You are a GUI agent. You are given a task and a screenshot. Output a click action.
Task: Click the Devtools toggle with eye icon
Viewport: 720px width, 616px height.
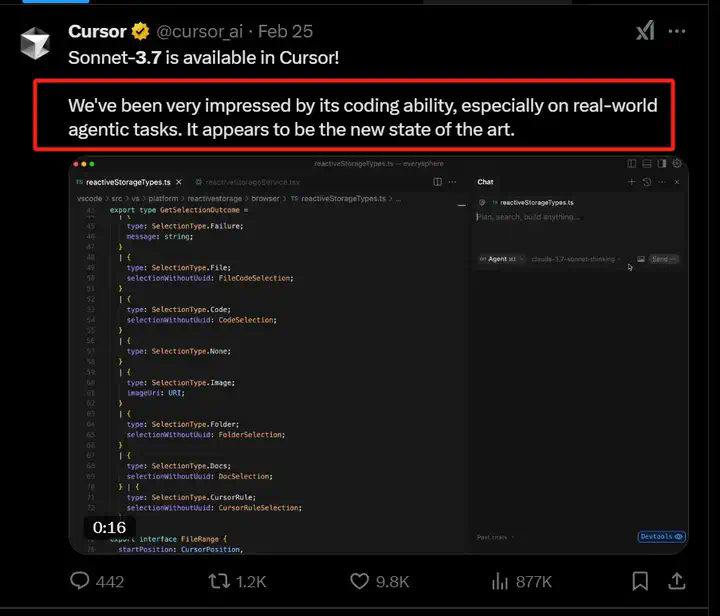(662, 537)
